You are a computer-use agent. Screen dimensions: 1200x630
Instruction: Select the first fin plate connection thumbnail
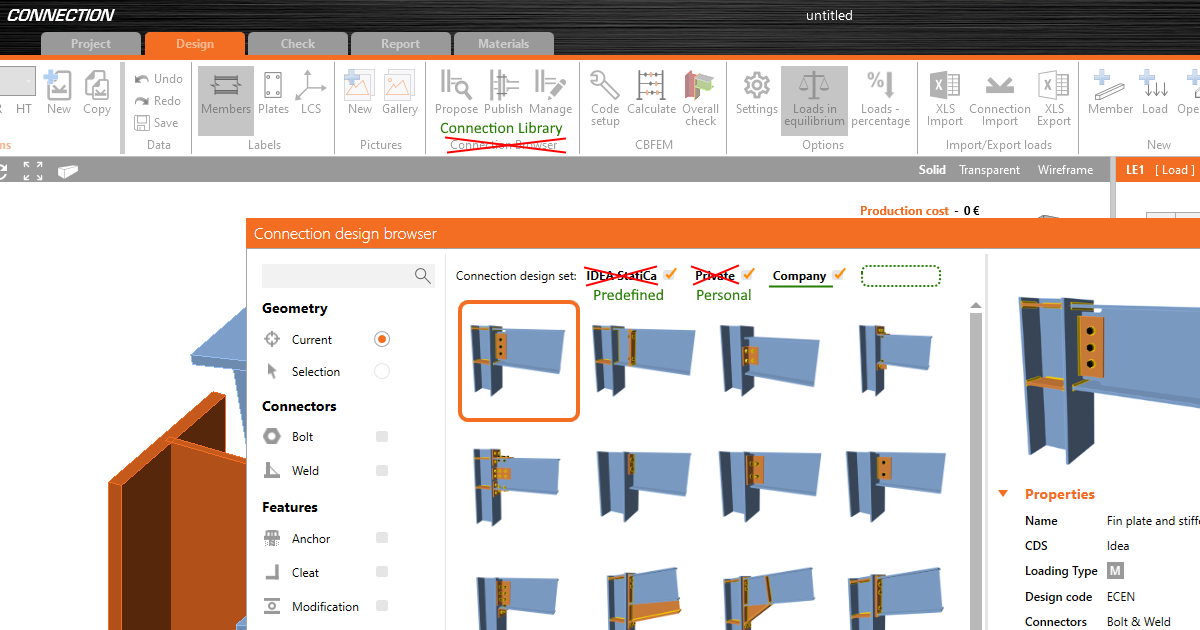coord(518,361)
